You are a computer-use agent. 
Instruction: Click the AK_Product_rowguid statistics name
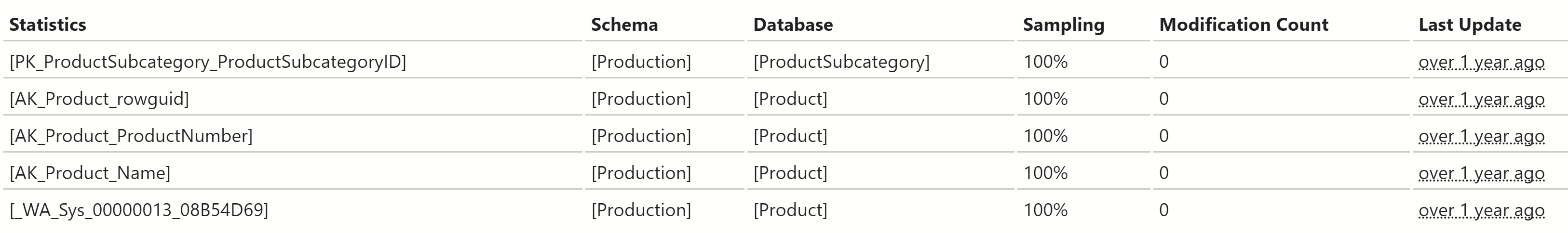[99, 99]
